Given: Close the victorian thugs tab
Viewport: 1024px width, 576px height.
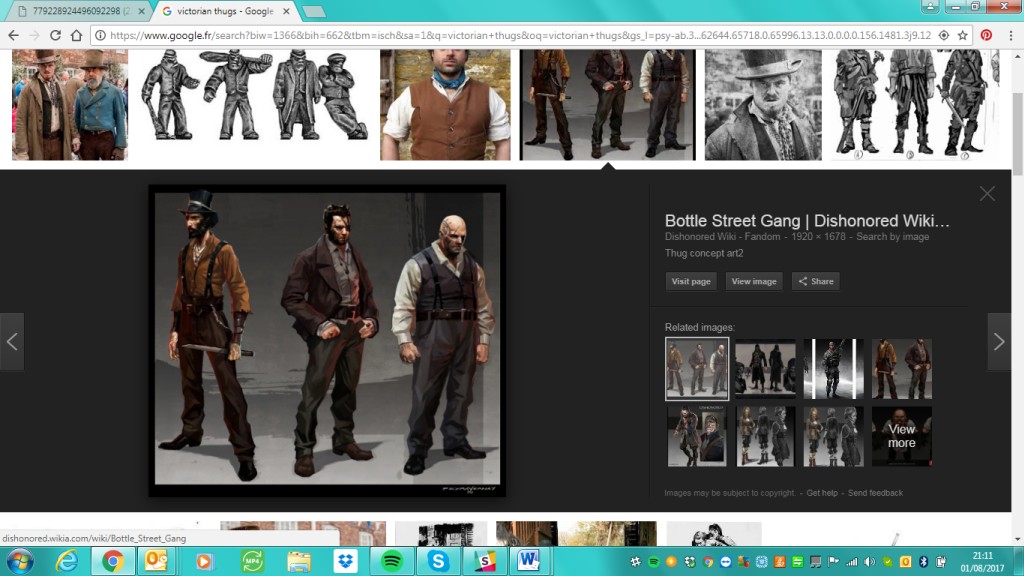Looking at the screenshot, I should (x=286, y=11).
